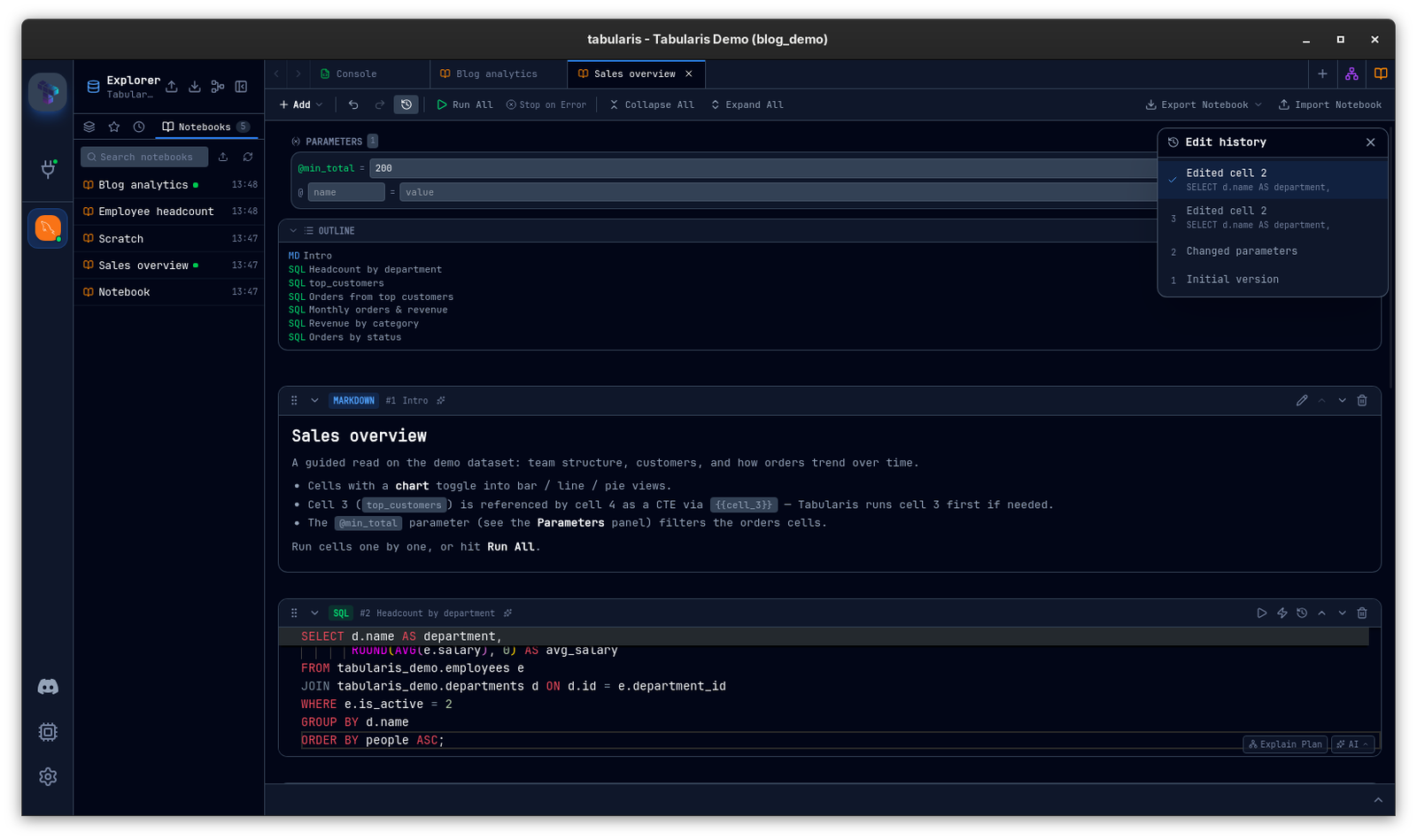Open the connections plug icon
1417x840 pixels.
48,168
